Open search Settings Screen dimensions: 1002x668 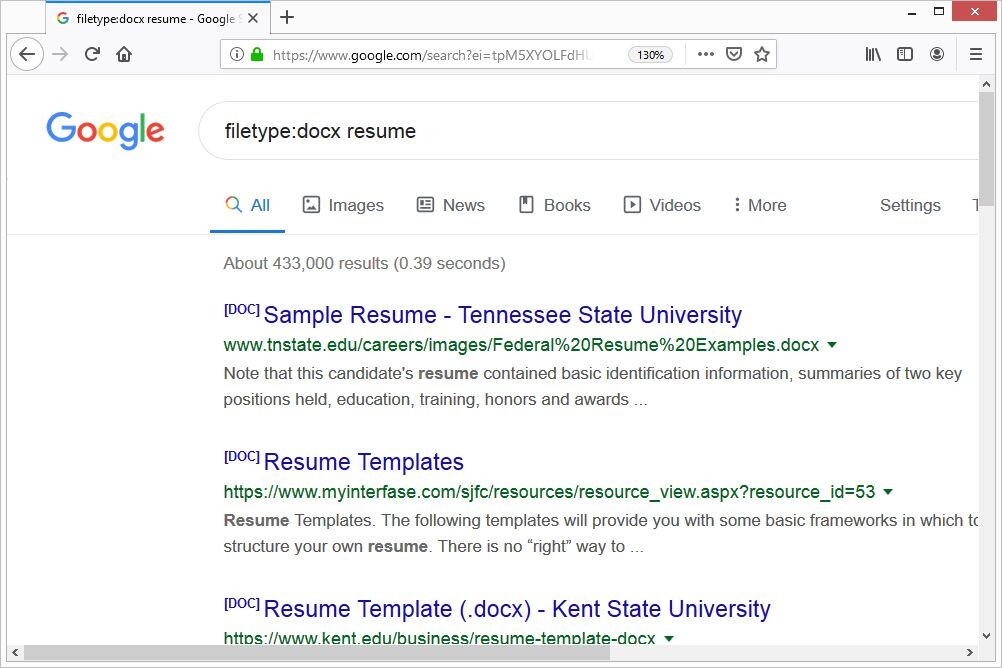tap(910, 205)
